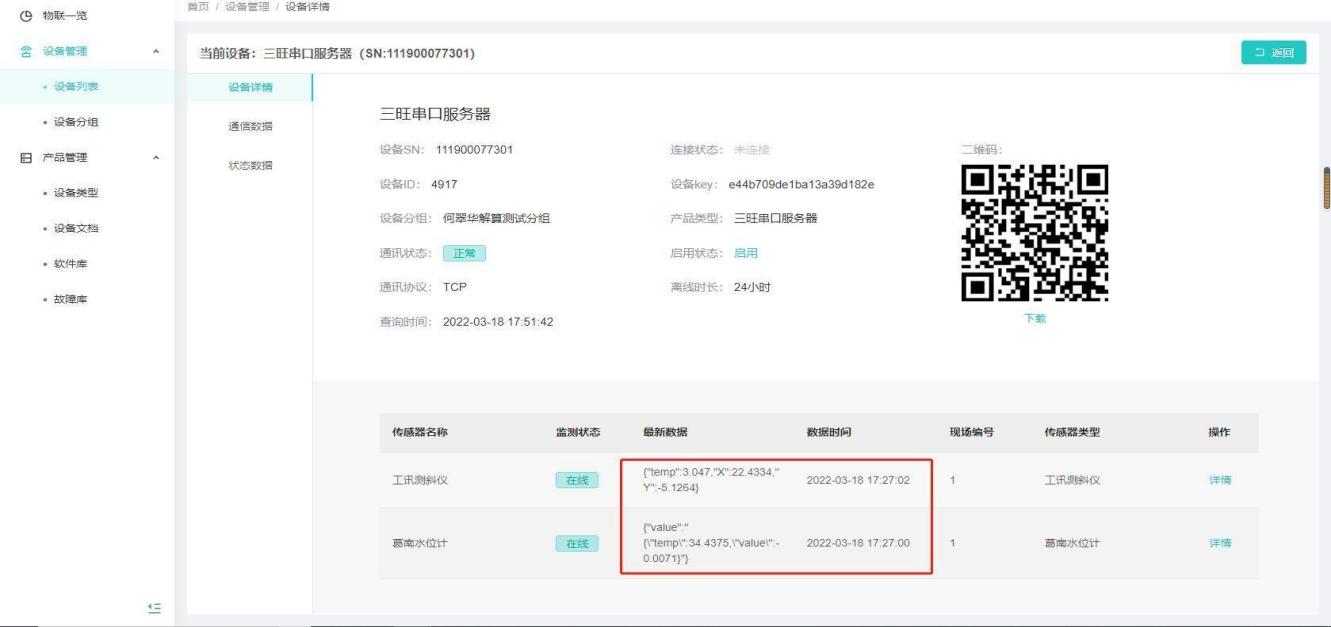This screenshot has height=627, width=1331.
Task: Switch to the 状态数据 tab
Action: 249,165
